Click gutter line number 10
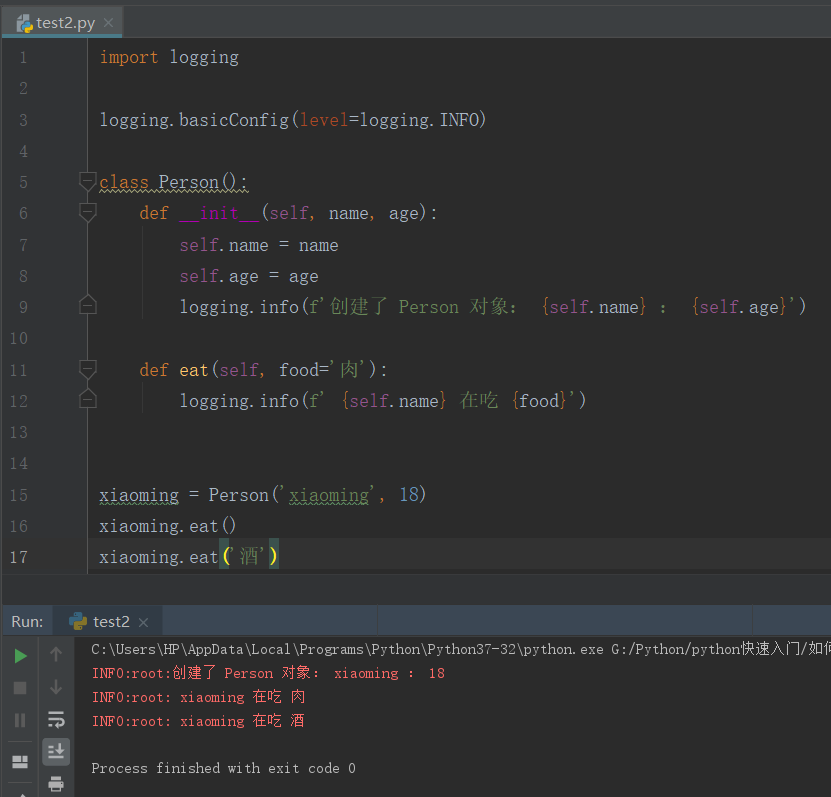The width and height of the screenshot is (831, 797). 19,338
